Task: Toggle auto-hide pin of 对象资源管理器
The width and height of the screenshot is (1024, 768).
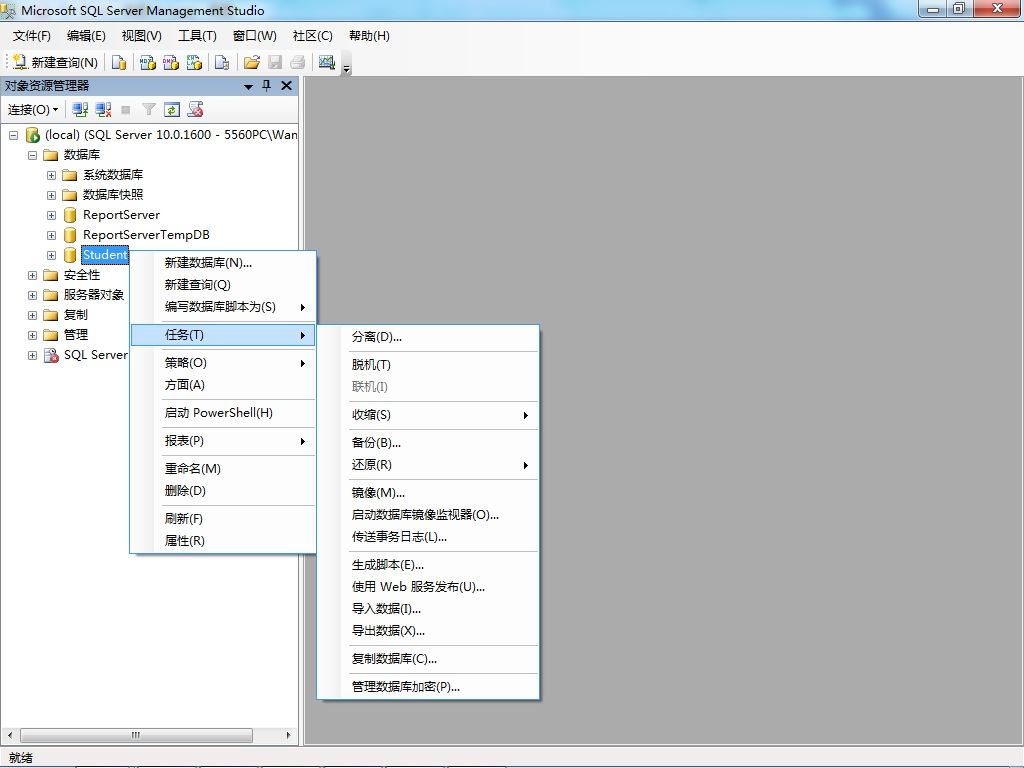Action: pyautogui.click(x=266, y=86)
